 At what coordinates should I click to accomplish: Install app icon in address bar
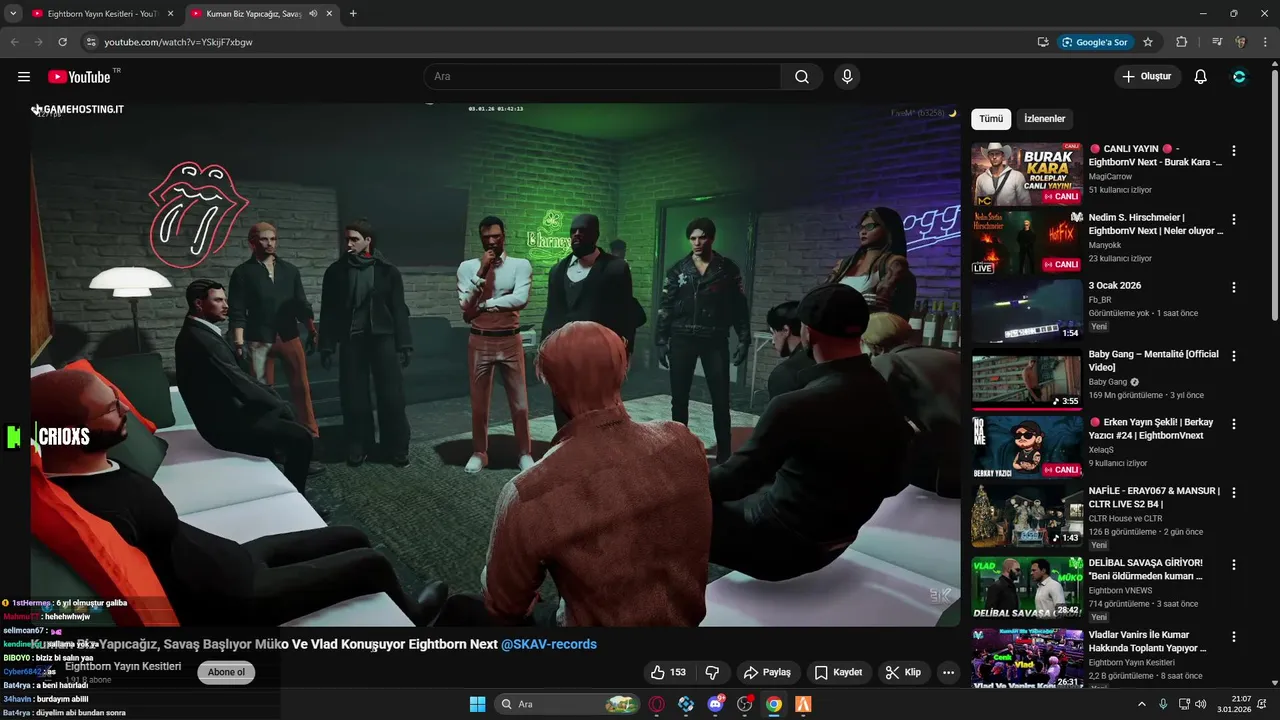tap(1043, 42)
